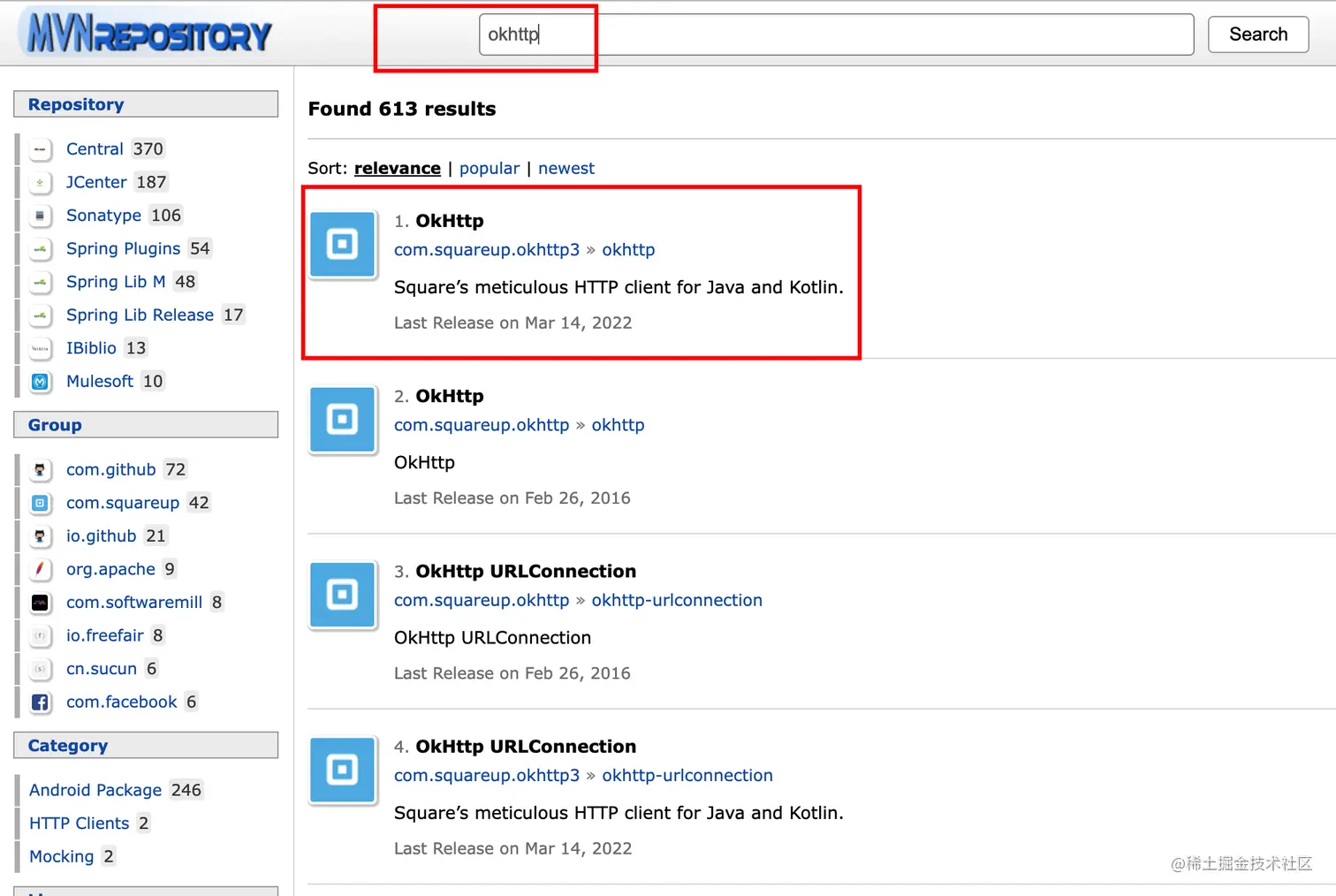
Task: Click the Spring Plugins repository icon
Action: [40, 249]
